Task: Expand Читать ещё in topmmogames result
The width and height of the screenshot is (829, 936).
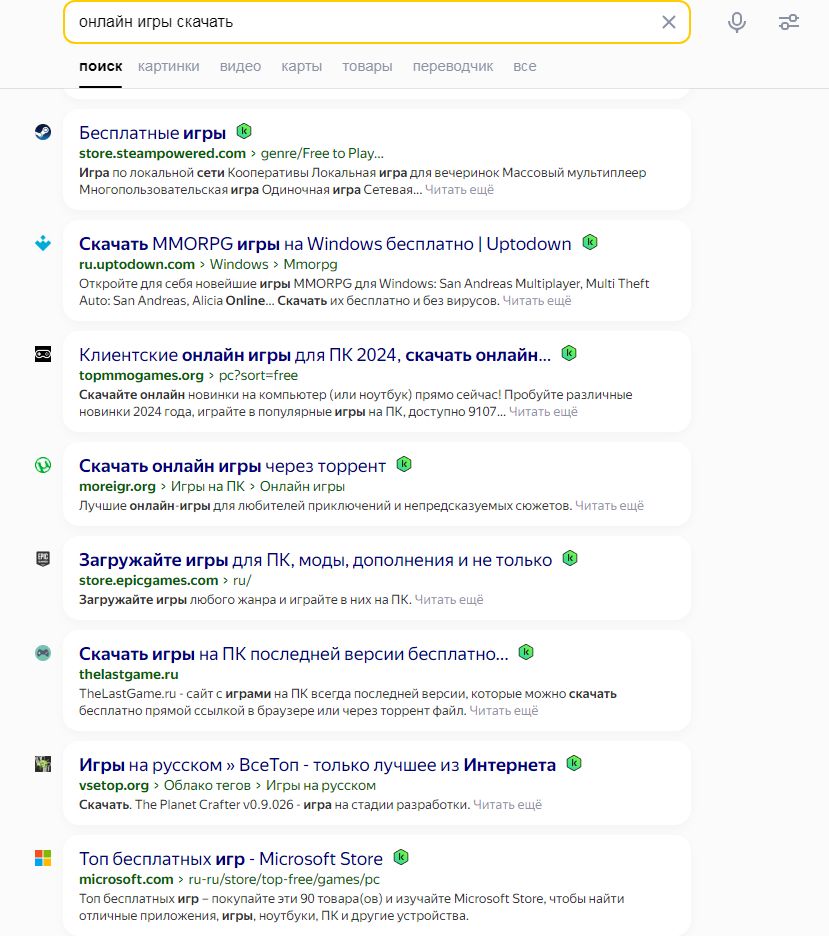Action: point(543,412)
